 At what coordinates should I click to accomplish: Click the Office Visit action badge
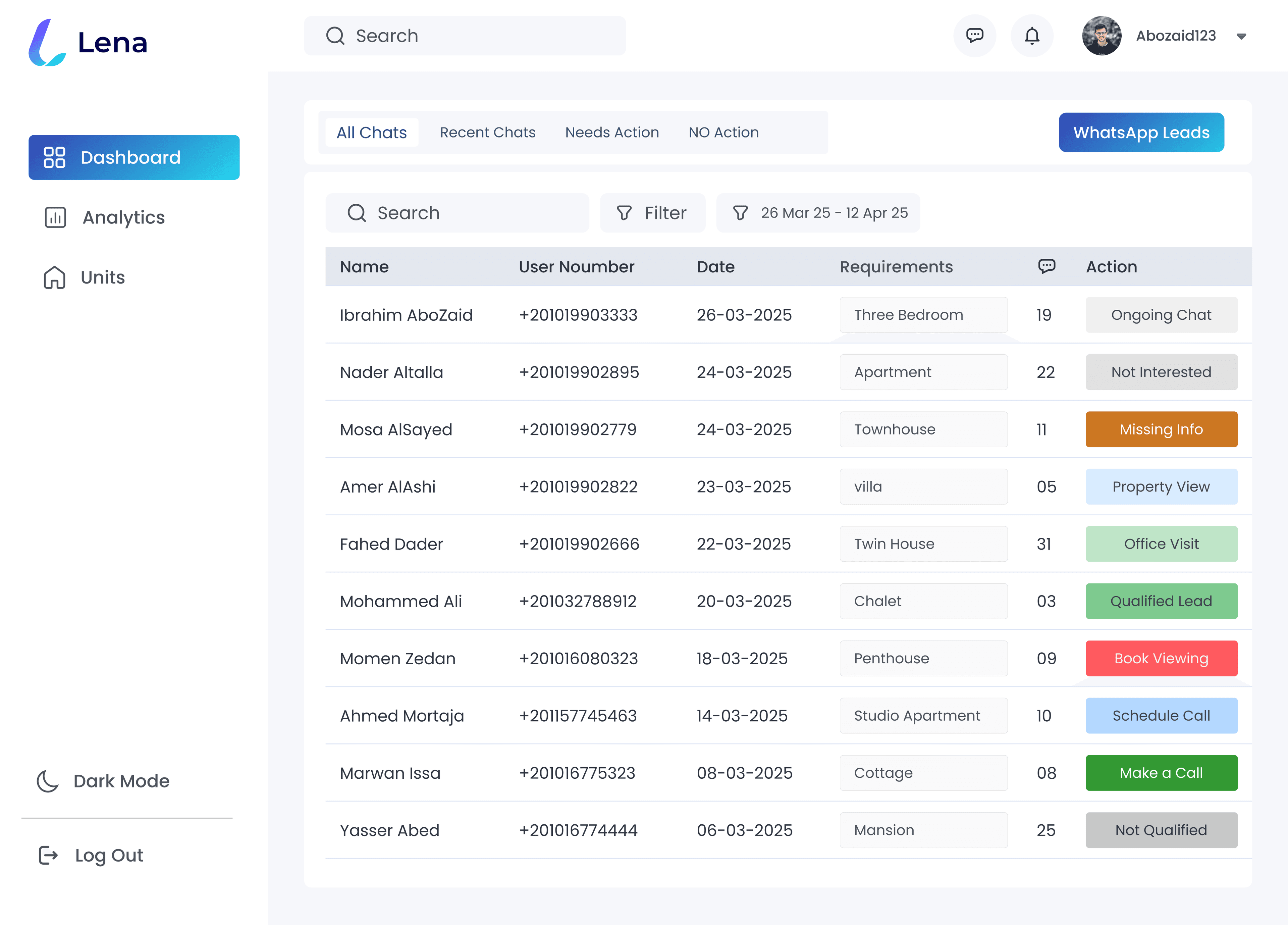point(1161,544)
